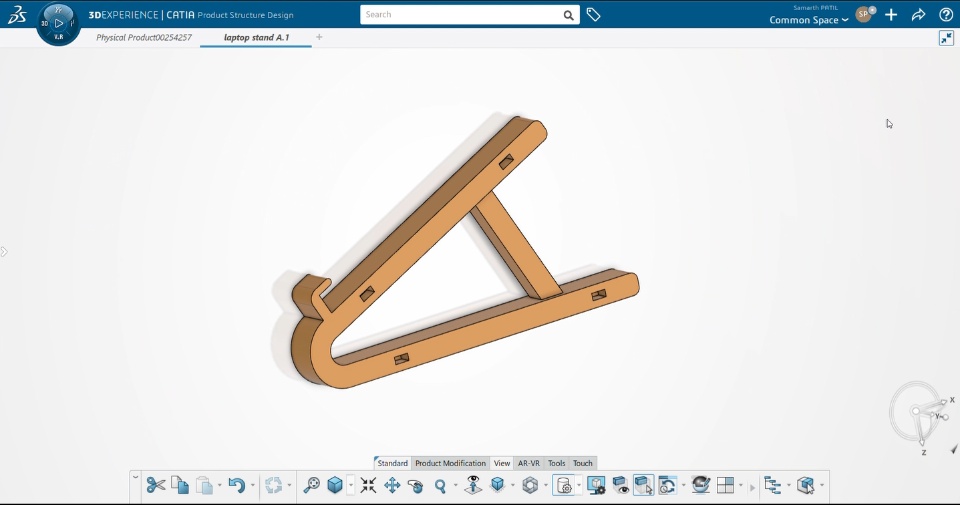Click the 3DPlay app icon at top left
Image resolution: width=960 pixels, height=505 pixels.
click(x=58, y=23)
